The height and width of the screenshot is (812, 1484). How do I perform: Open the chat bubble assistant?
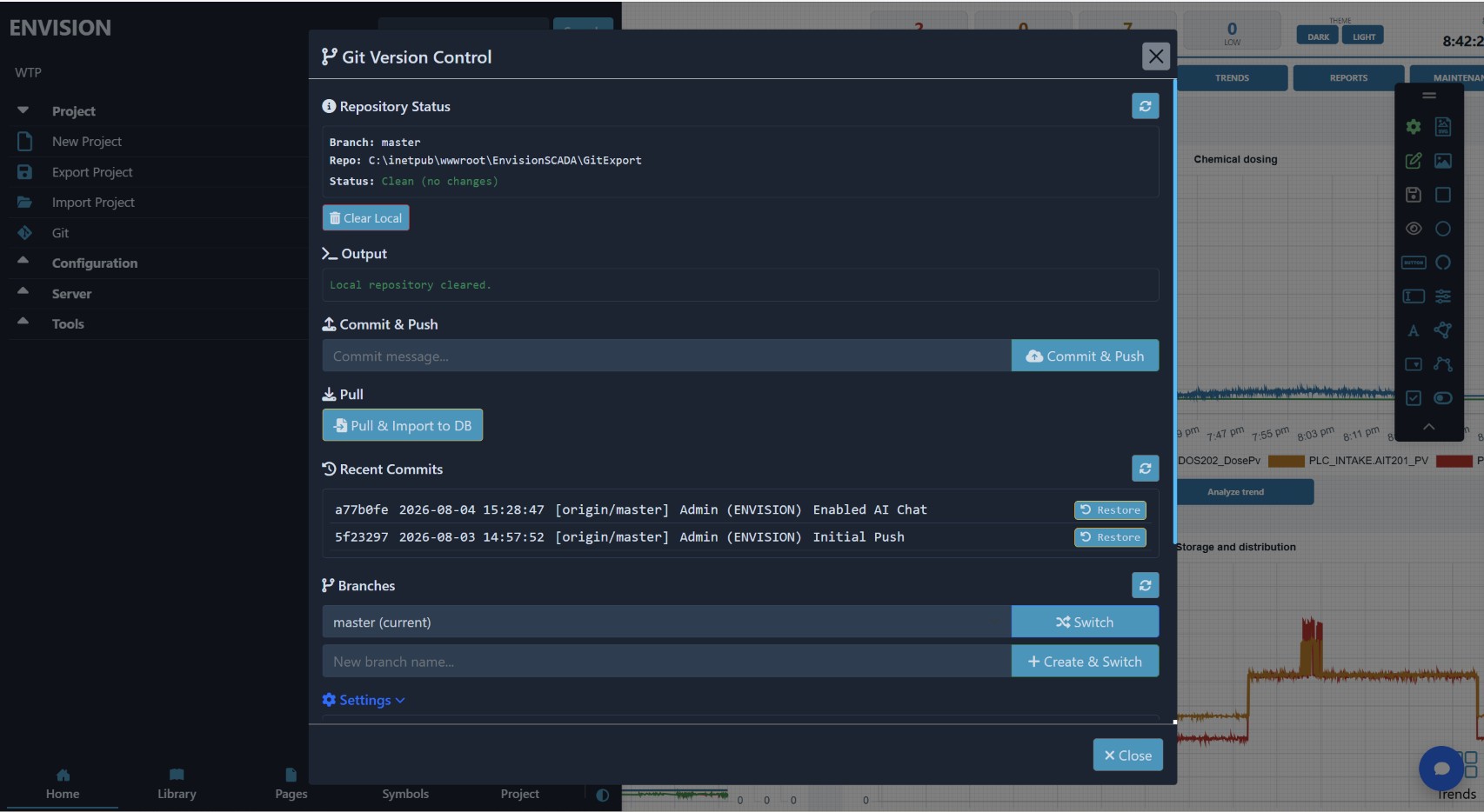(x=1441, y=769)
